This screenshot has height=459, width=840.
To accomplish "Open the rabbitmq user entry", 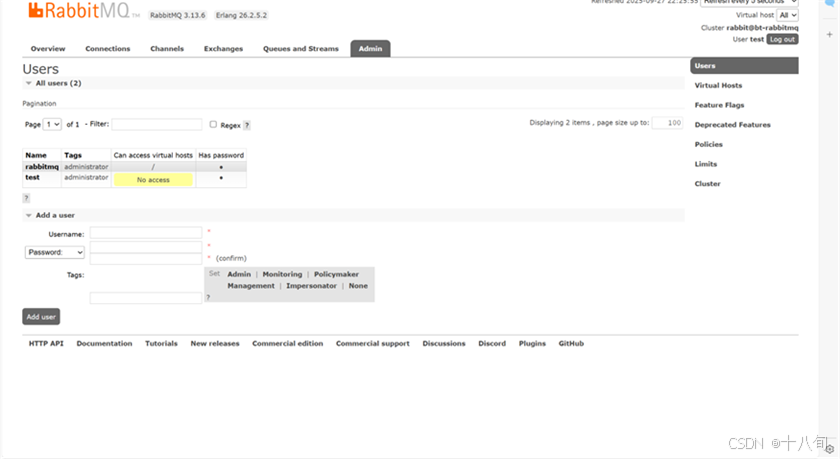I will 42,167.
